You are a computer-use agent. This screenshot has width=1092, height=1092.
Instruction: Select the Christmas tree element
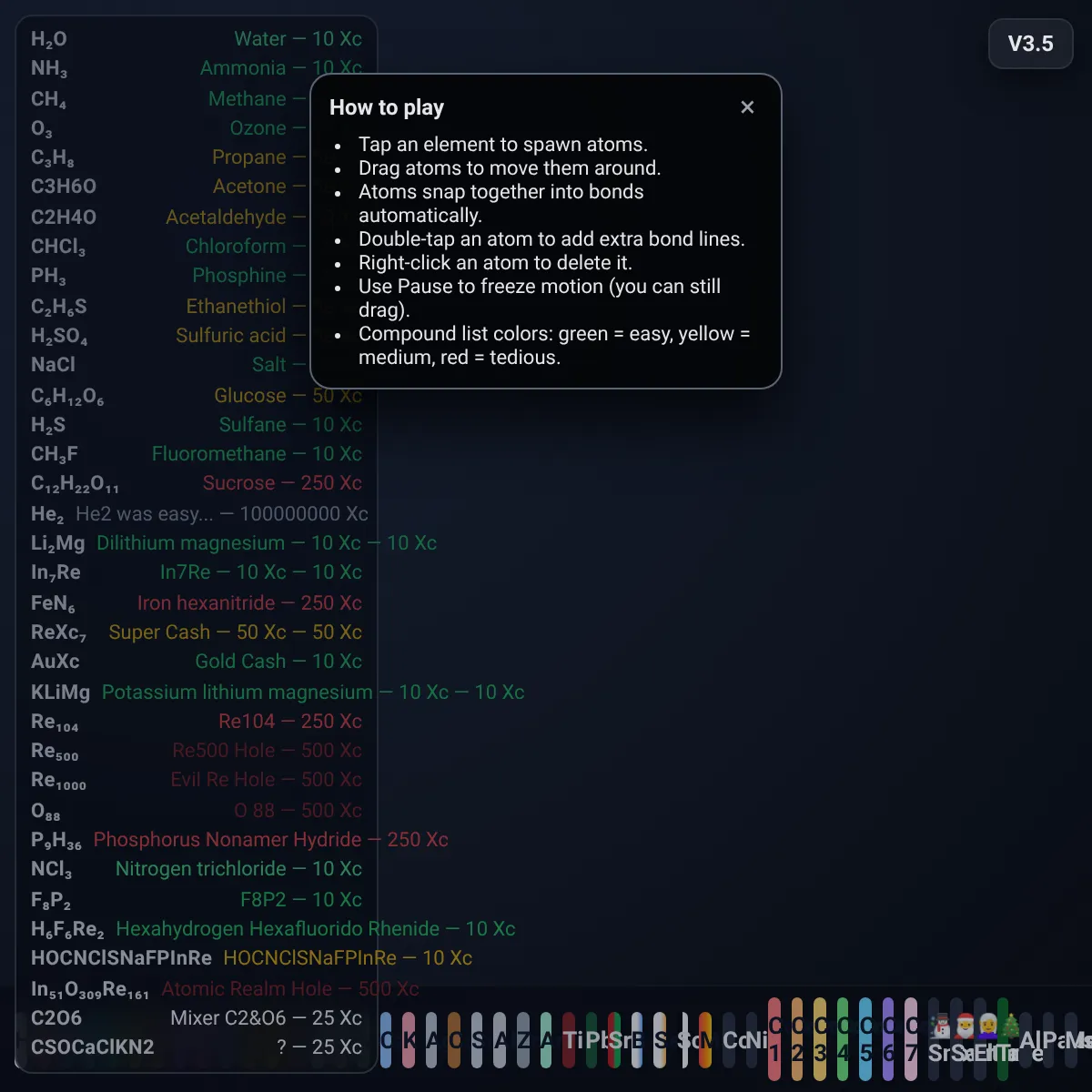[1010, 1028]
